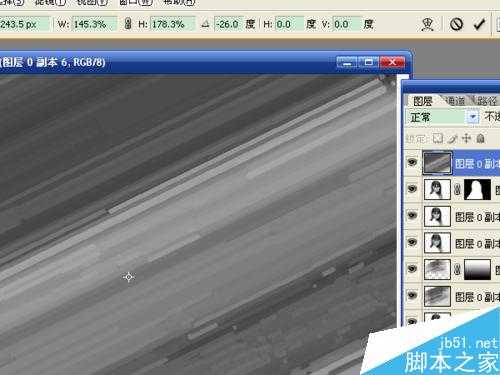Open the 窗口(W) menu
Image resolution: width=500 pixels, height=375 pixels.
click(x=136, y=3)
